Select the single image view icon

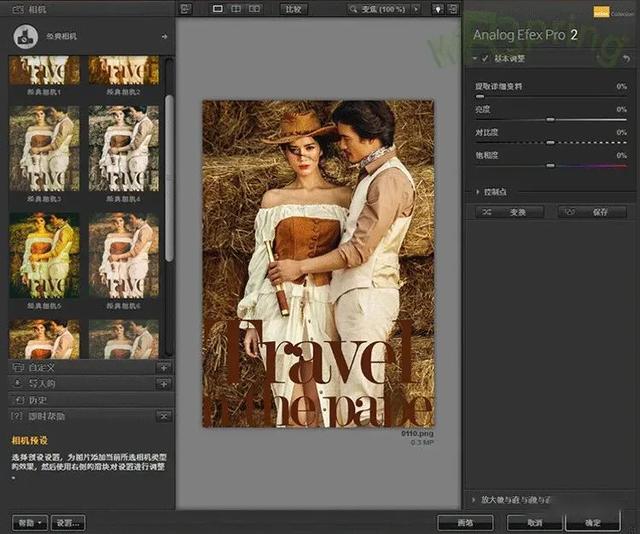coord(219,9)
